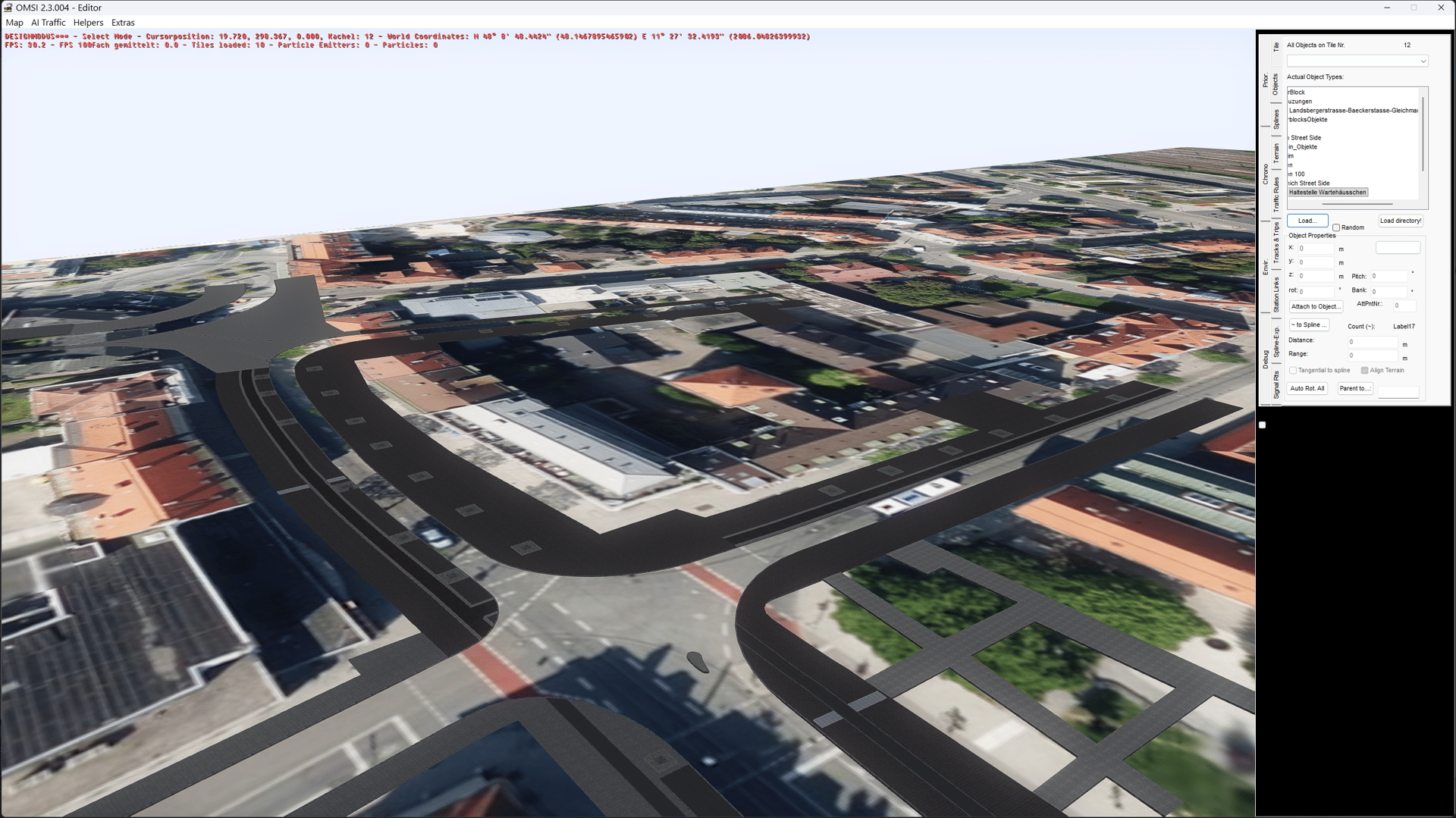Click the Distance input field
The height and width of the screenshot is (818, 1456).
click(1372, 342)
